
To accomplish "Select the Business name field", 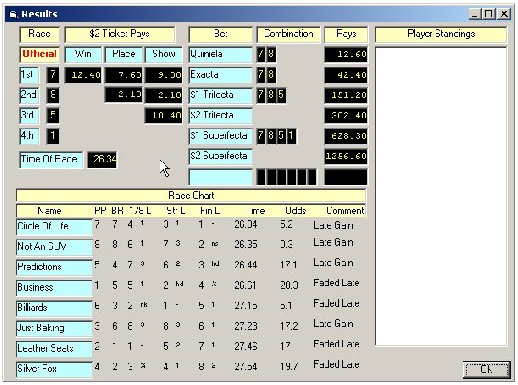I will [54, 288].
